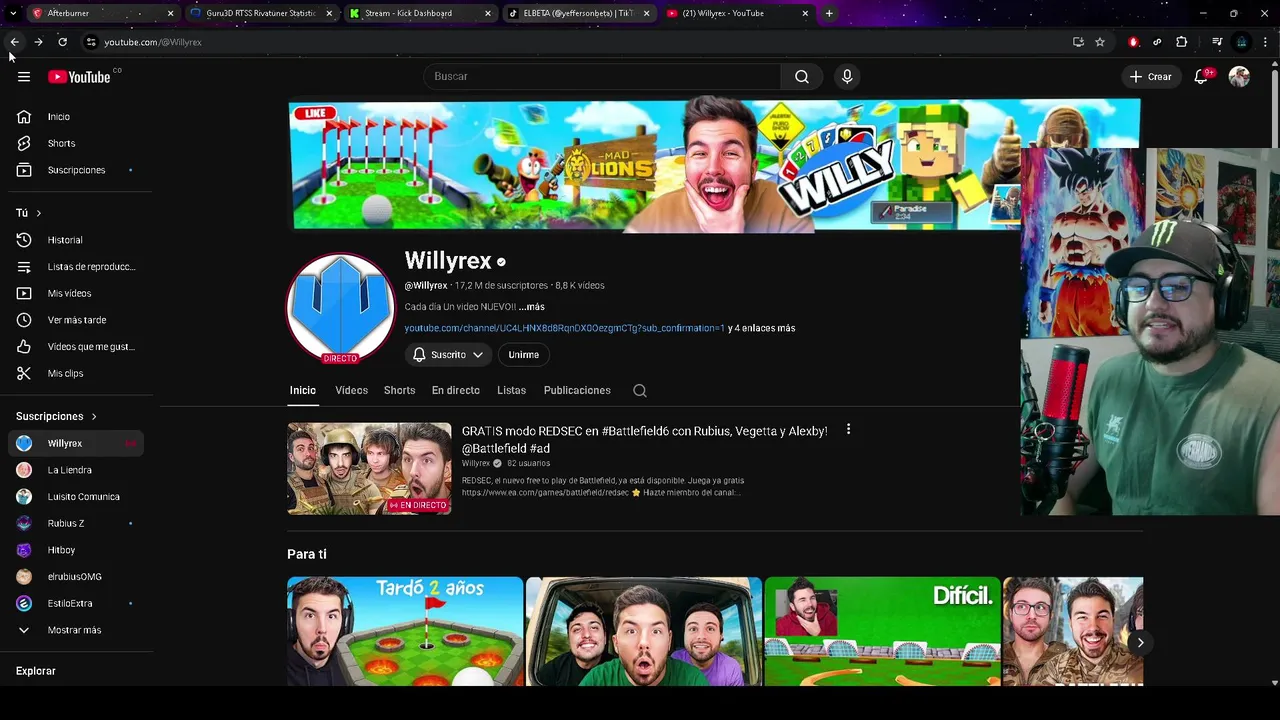Open the browser extensions puzzle icon
Image resolution: width=1280 pixels, height=720 pixels.
[1182, 42]
